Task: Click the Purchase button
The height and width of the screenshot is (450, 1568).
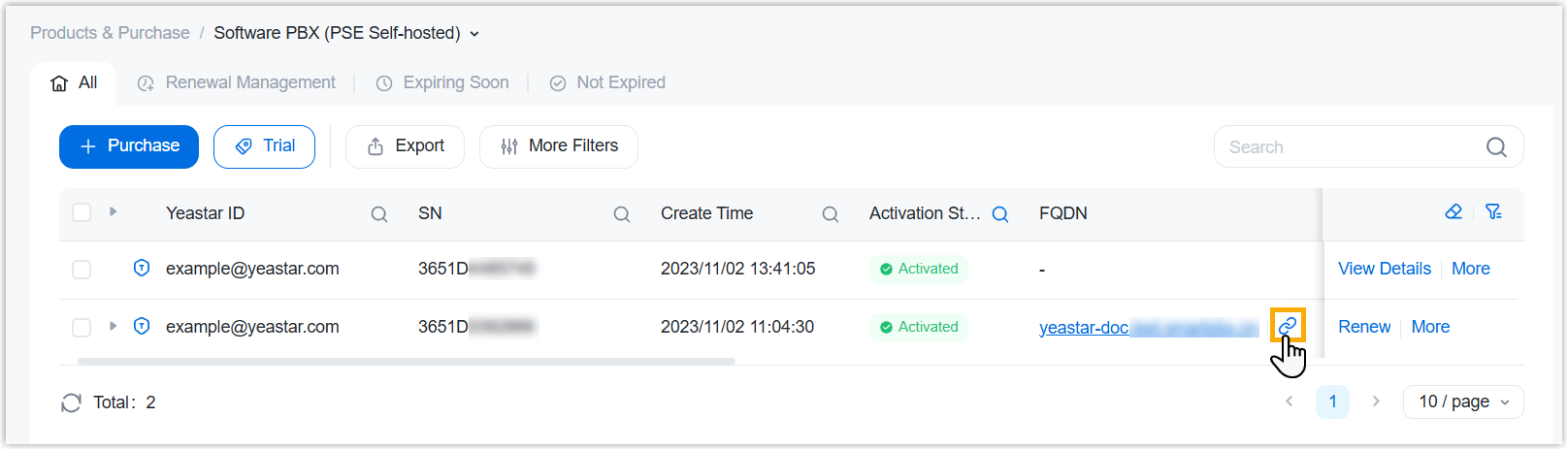Action: (129, 146)
